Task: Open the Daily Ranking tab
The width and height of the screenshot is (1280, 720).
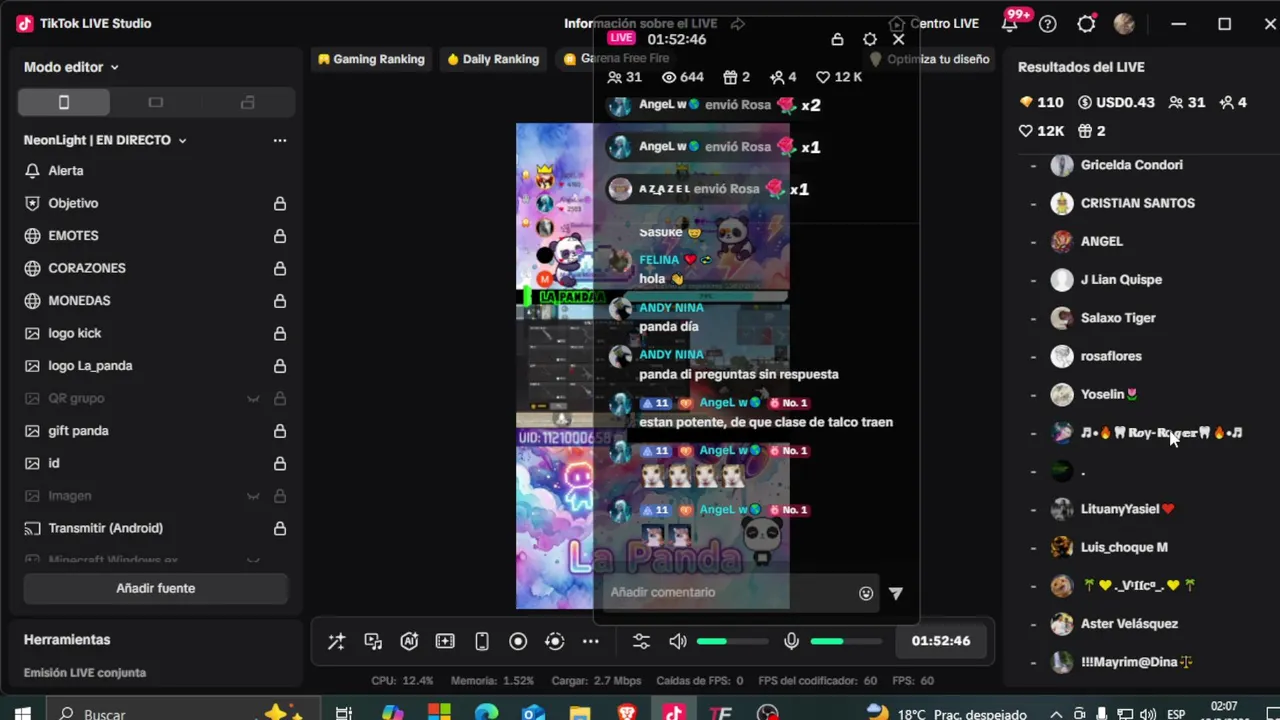Action: pyautogui.click(x=493, y=59)
